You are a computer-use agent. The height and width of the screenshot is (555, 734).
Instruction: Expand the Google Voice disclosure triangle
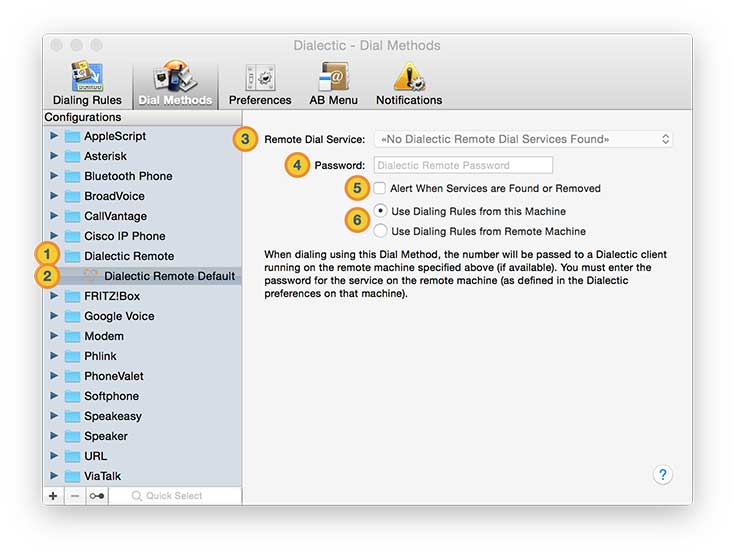[54, 316]
